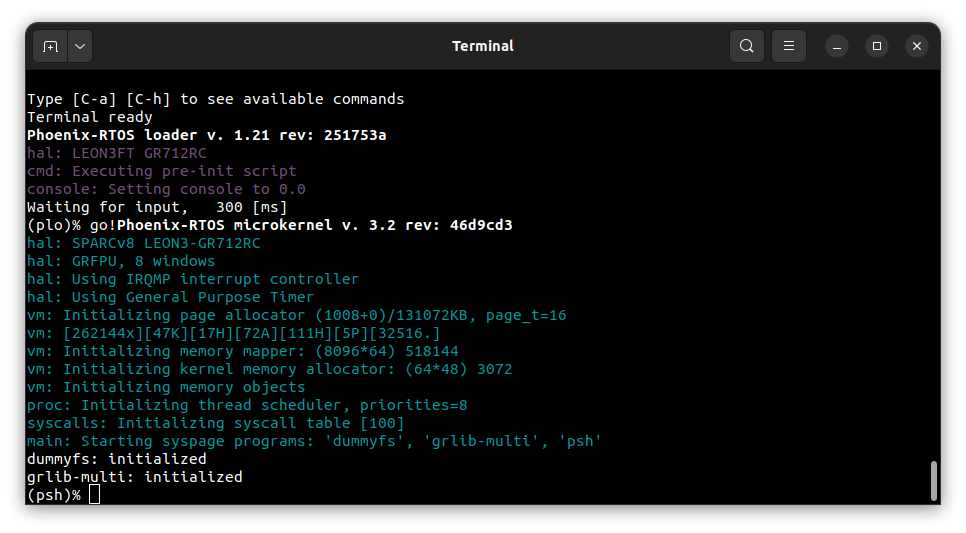Click the cursor at the (psh)% prompt

pos(94,494)
